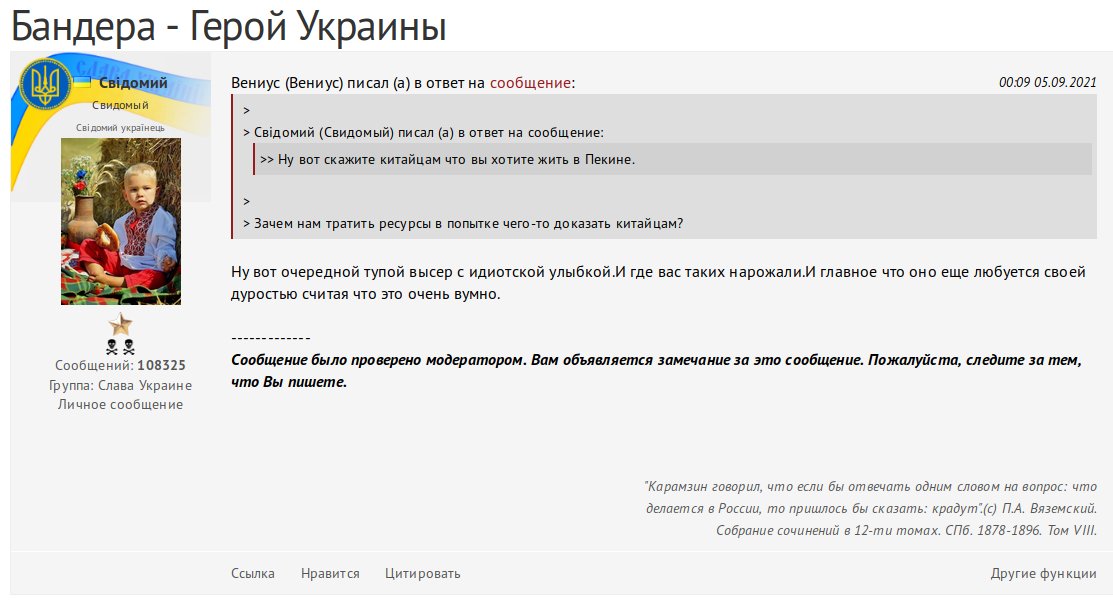Click the small flag icon beside Свідомий
Image resolution: width=1113 pixels, height=601 pixels.
84,82
